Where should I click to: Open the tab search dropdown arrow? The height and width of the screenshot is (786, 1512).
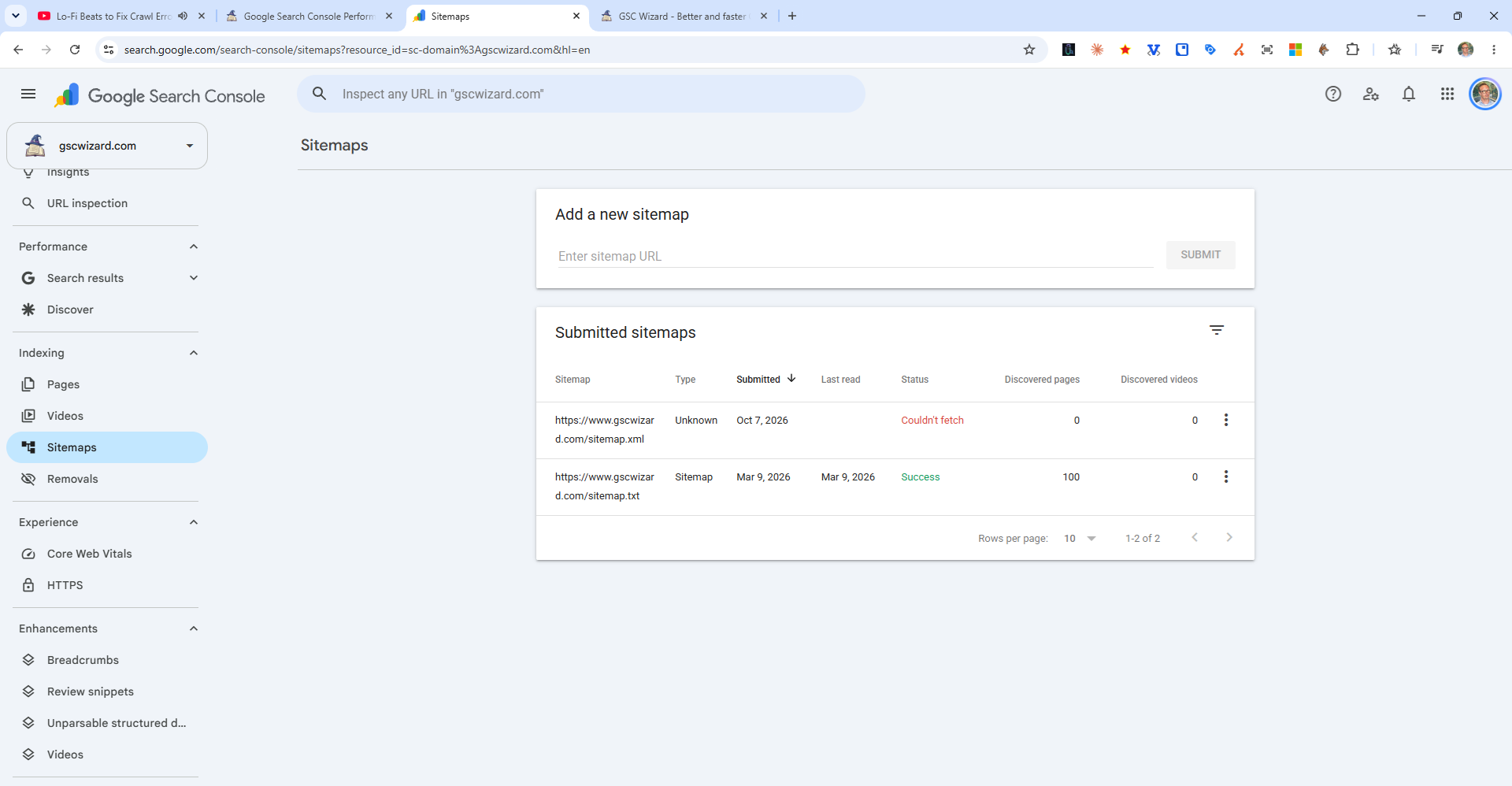click(16, 16)
